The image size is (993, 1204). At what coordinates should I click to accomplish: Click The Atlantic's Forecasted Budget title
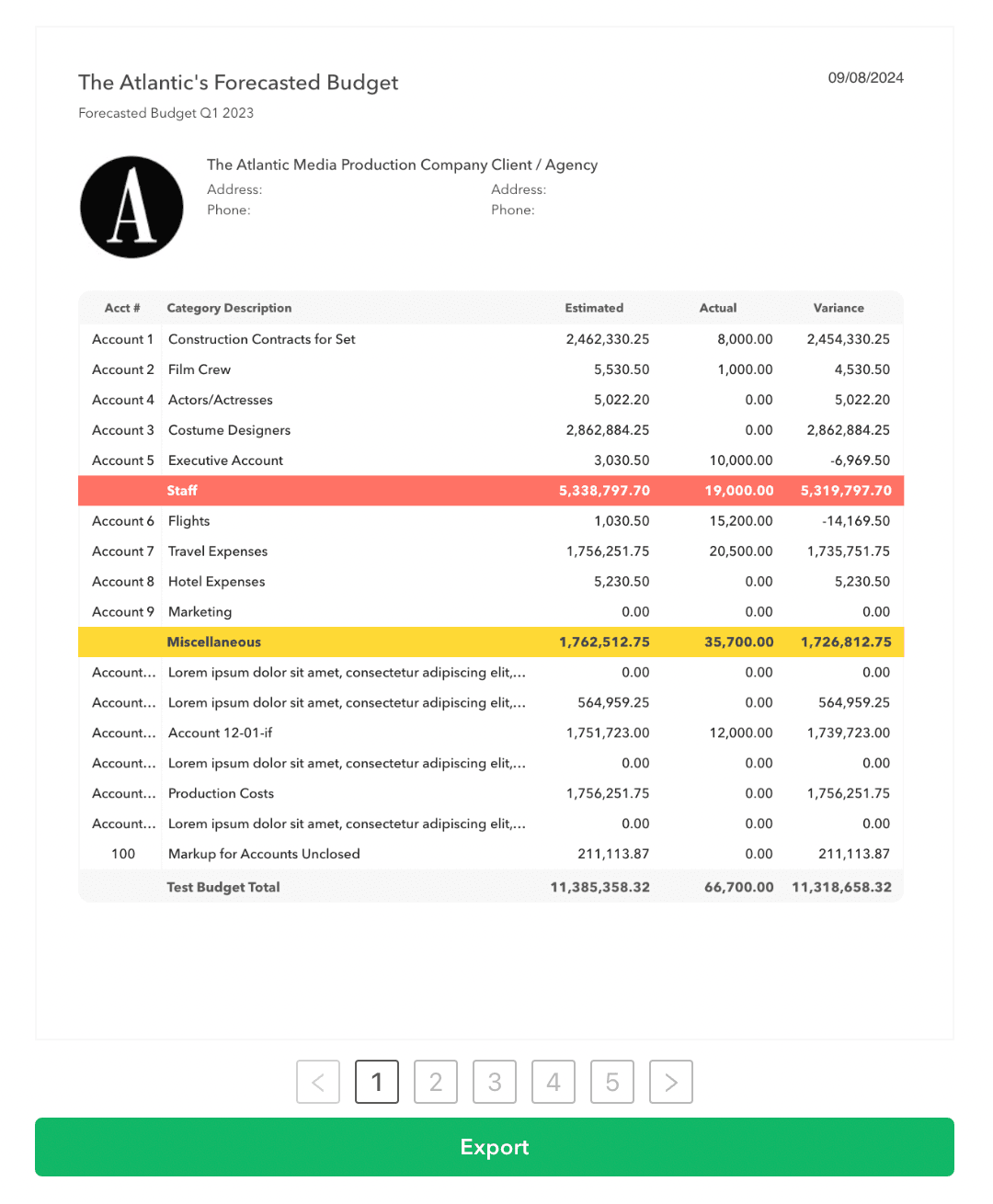[238, 83]
